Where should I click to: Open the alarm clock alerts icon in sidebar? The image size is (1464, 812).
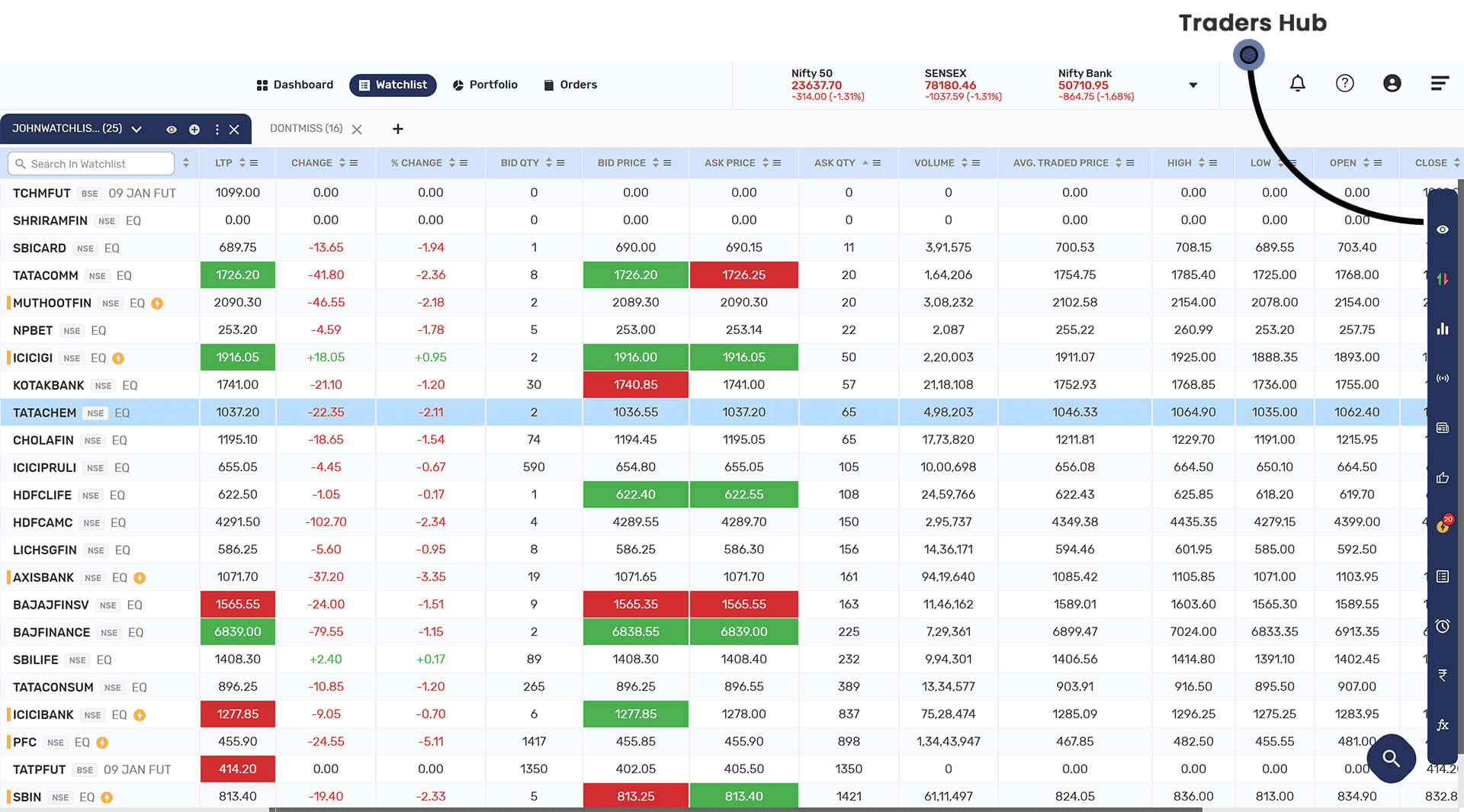(1442, 626)
